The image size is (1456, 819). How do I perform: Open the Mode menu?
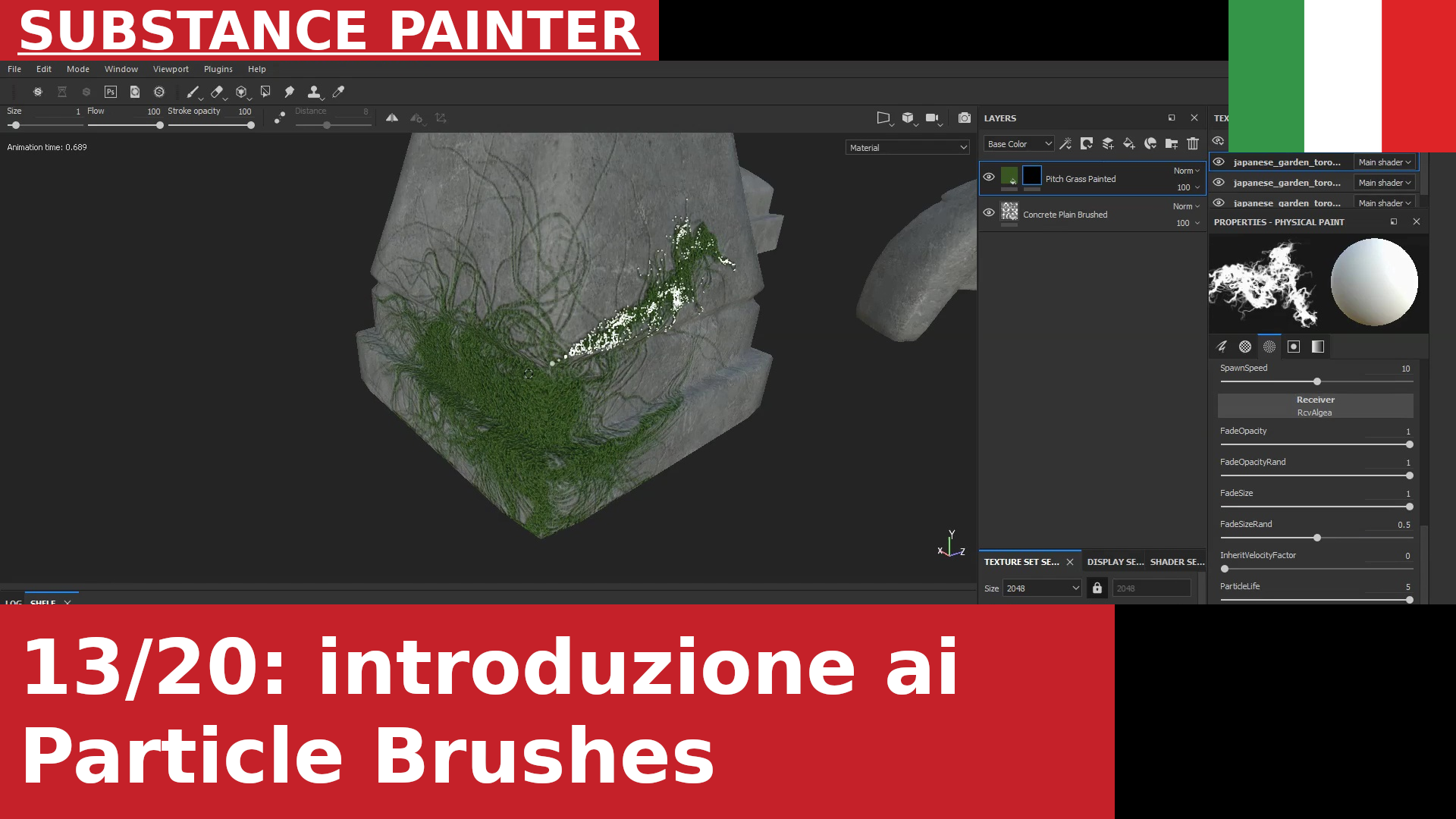[78, 69]
